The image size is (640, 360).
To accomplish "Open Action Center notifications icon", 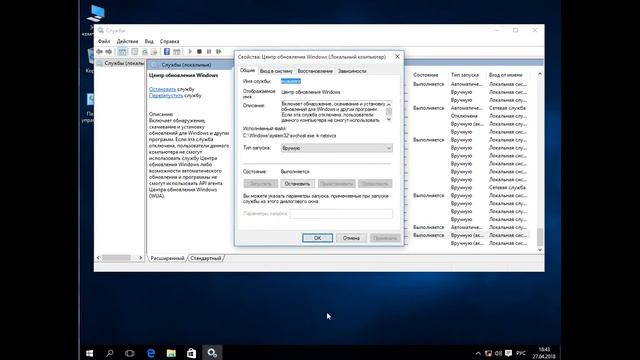I will [509, 353].
